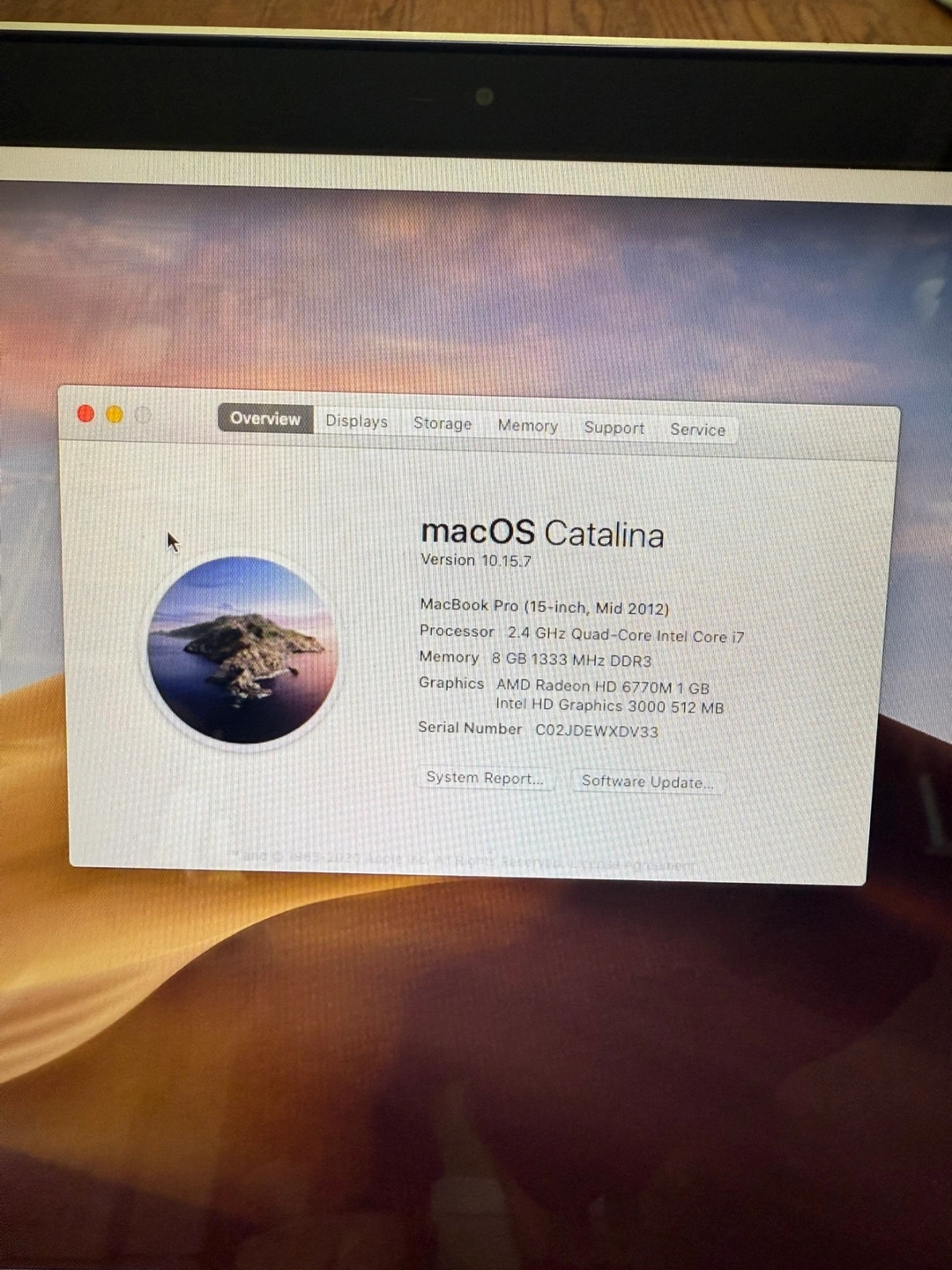
Task: Go to the Memory tab
Action: pyautogui.click(x=527, y=426)
